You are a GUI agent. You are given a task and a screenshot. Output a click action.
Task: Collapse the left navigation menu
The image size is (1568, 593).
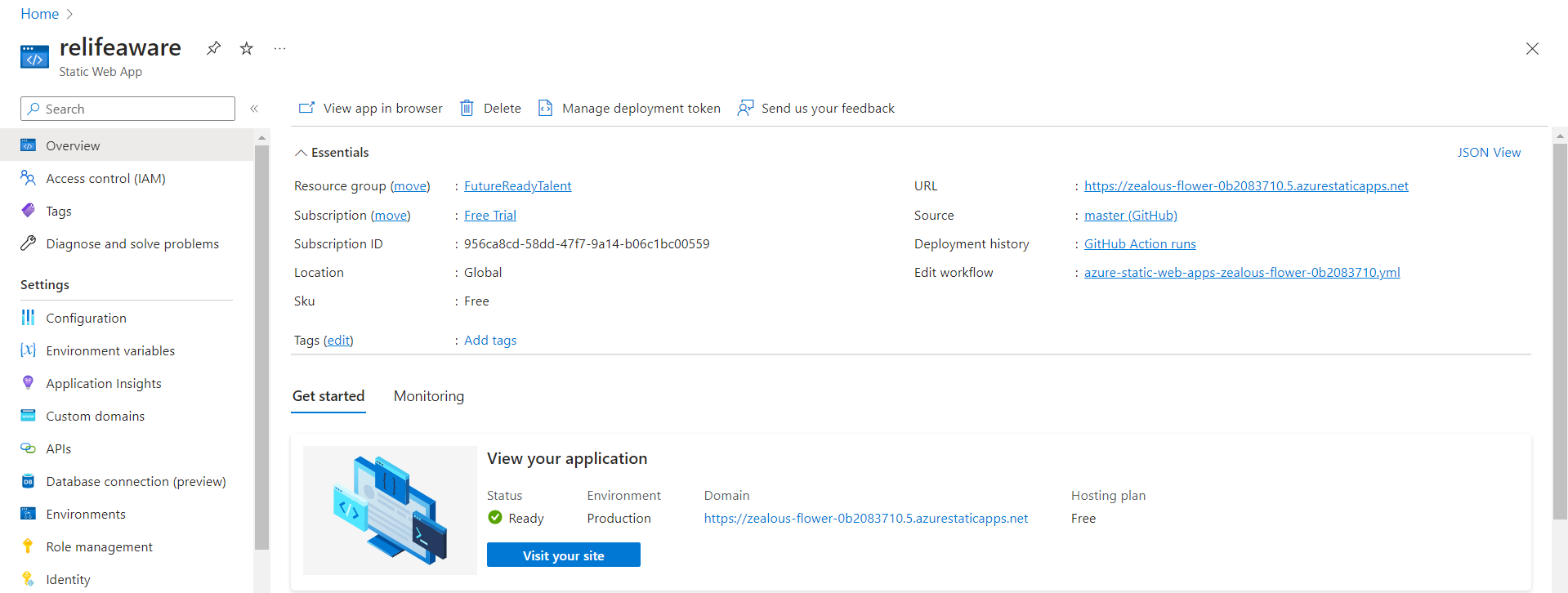pos(254,109)
